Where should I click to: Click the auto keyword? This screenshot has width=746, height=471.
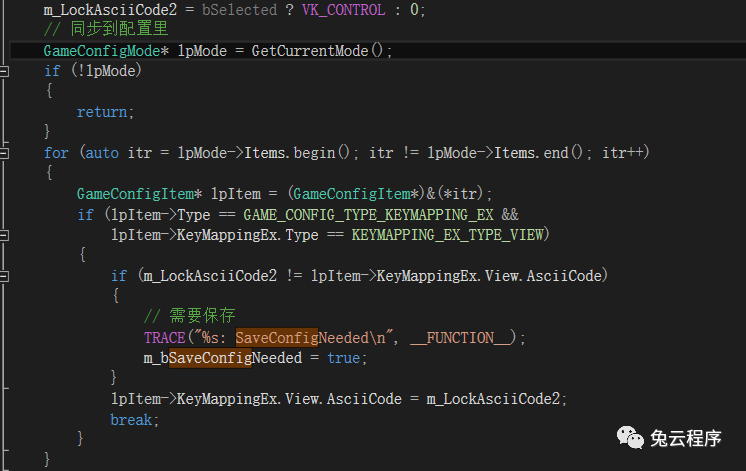(102, 153)
